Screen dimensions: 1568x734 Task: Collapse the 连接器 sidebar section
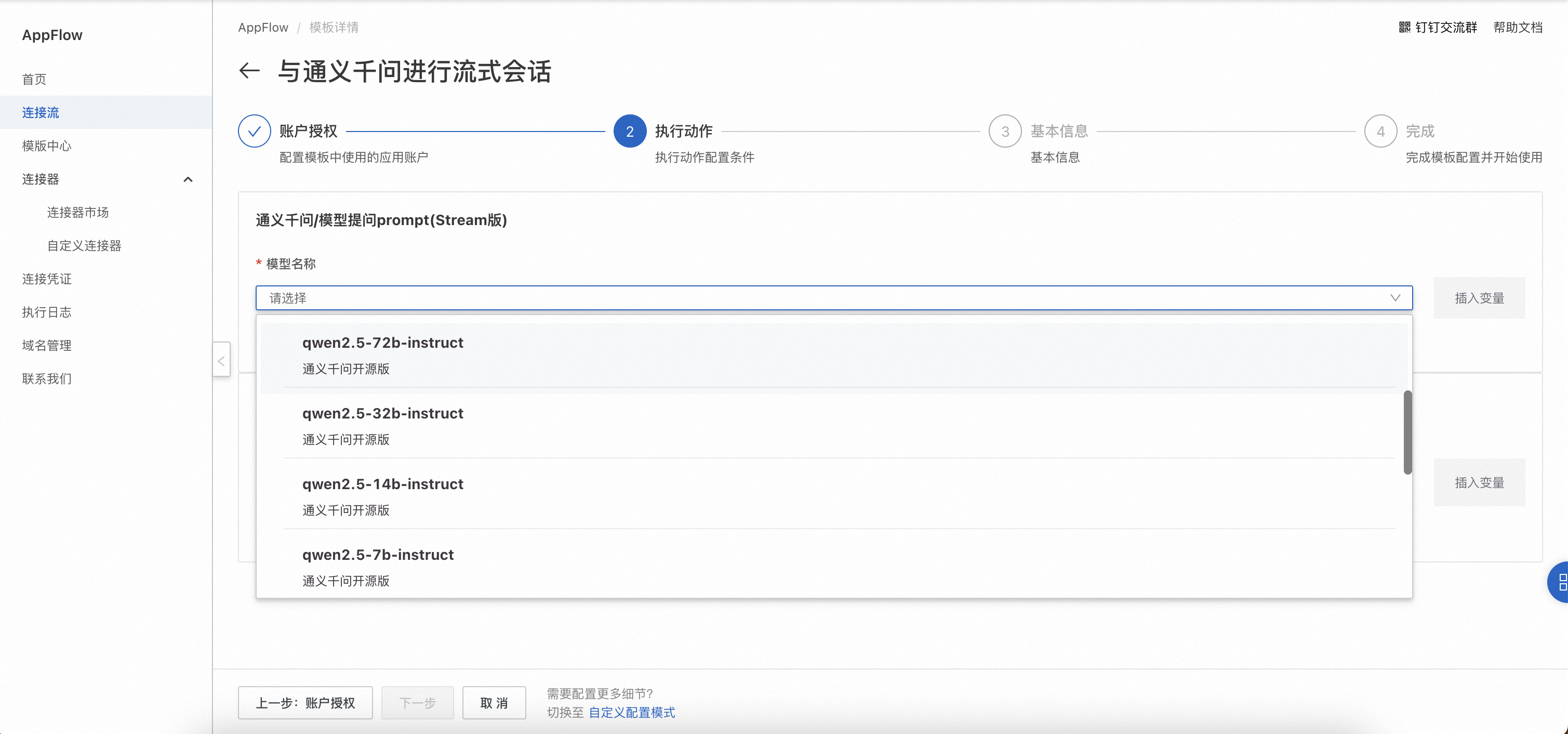188,179
